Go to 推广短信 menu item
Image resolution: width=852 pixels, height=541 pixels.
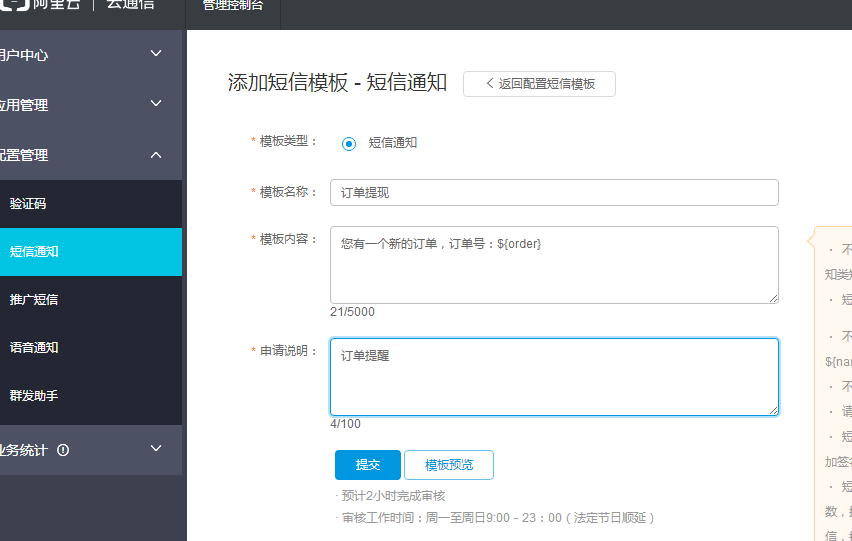coord(34,300)
